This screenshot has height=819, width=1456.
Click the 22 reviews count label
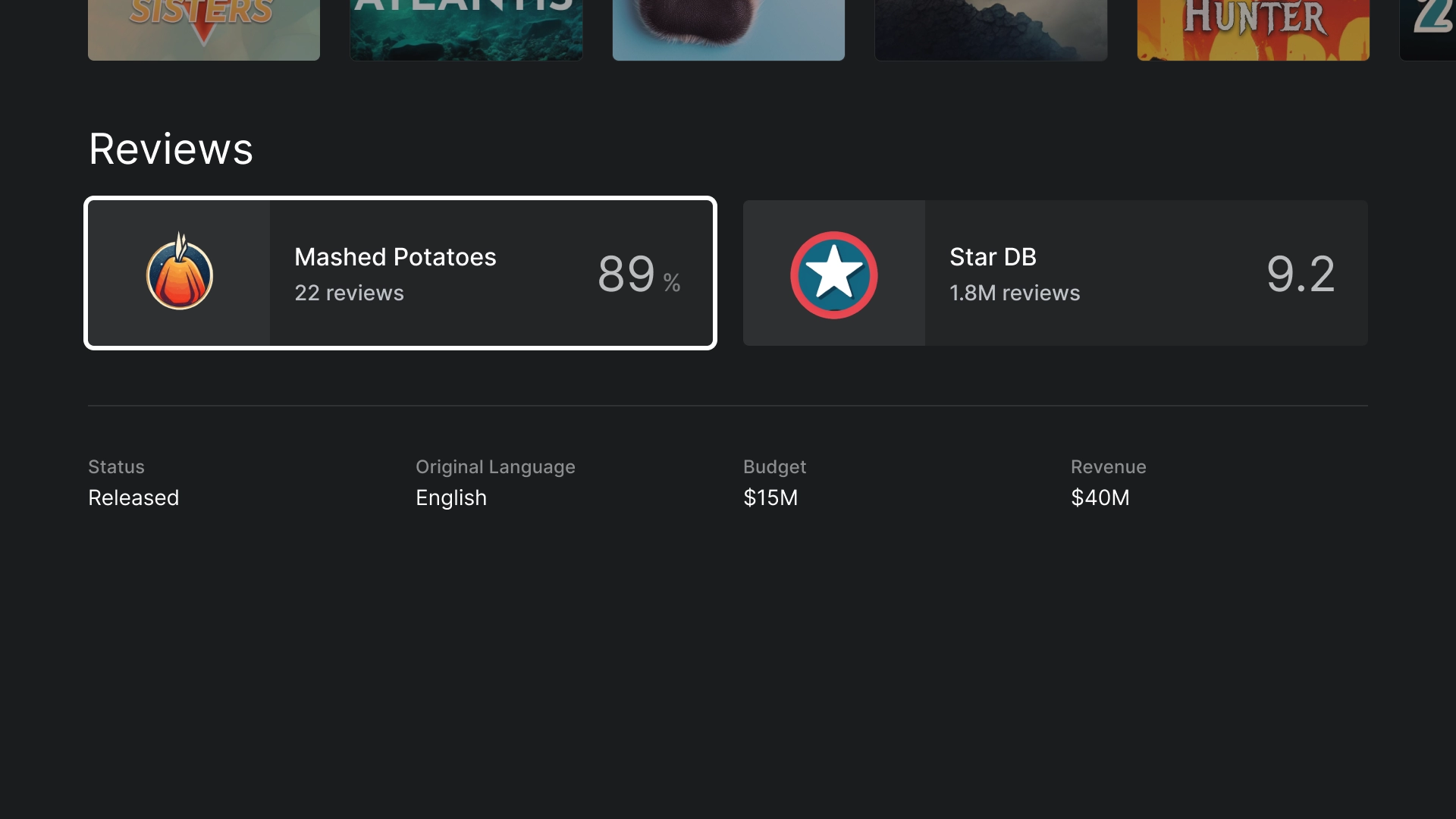(349, 293)
